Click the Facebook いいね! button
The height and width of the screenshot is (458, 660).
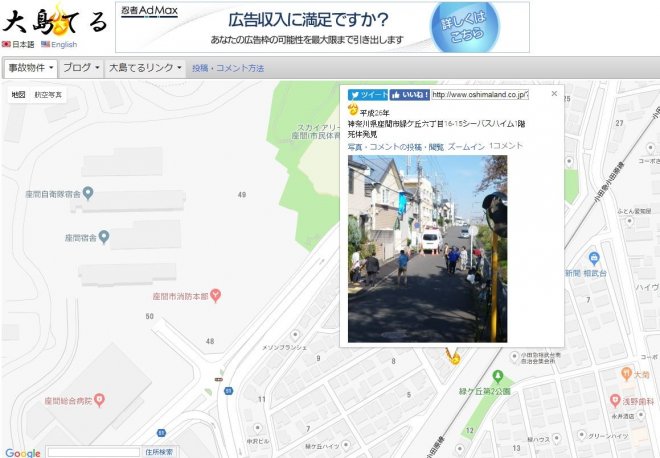pyautogui.click(x=410, y=94)
